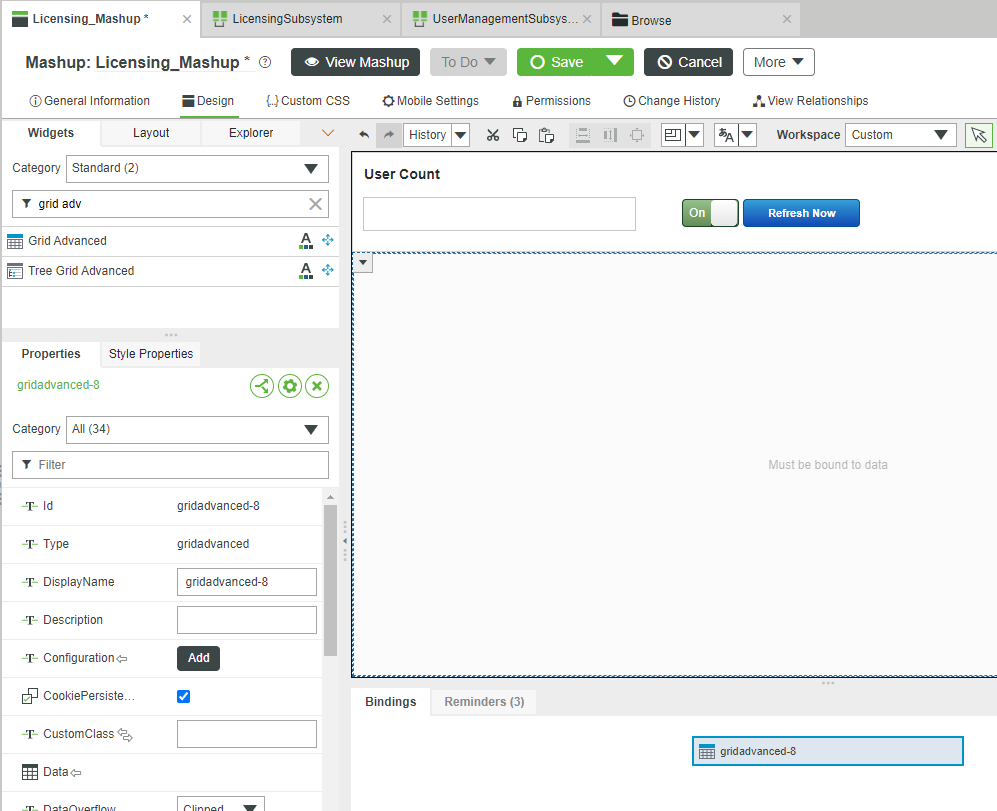This screenshot has height=811, width=997.
Task: Open the Save button dropdown arrow
Action: click(x=614, y=62)
